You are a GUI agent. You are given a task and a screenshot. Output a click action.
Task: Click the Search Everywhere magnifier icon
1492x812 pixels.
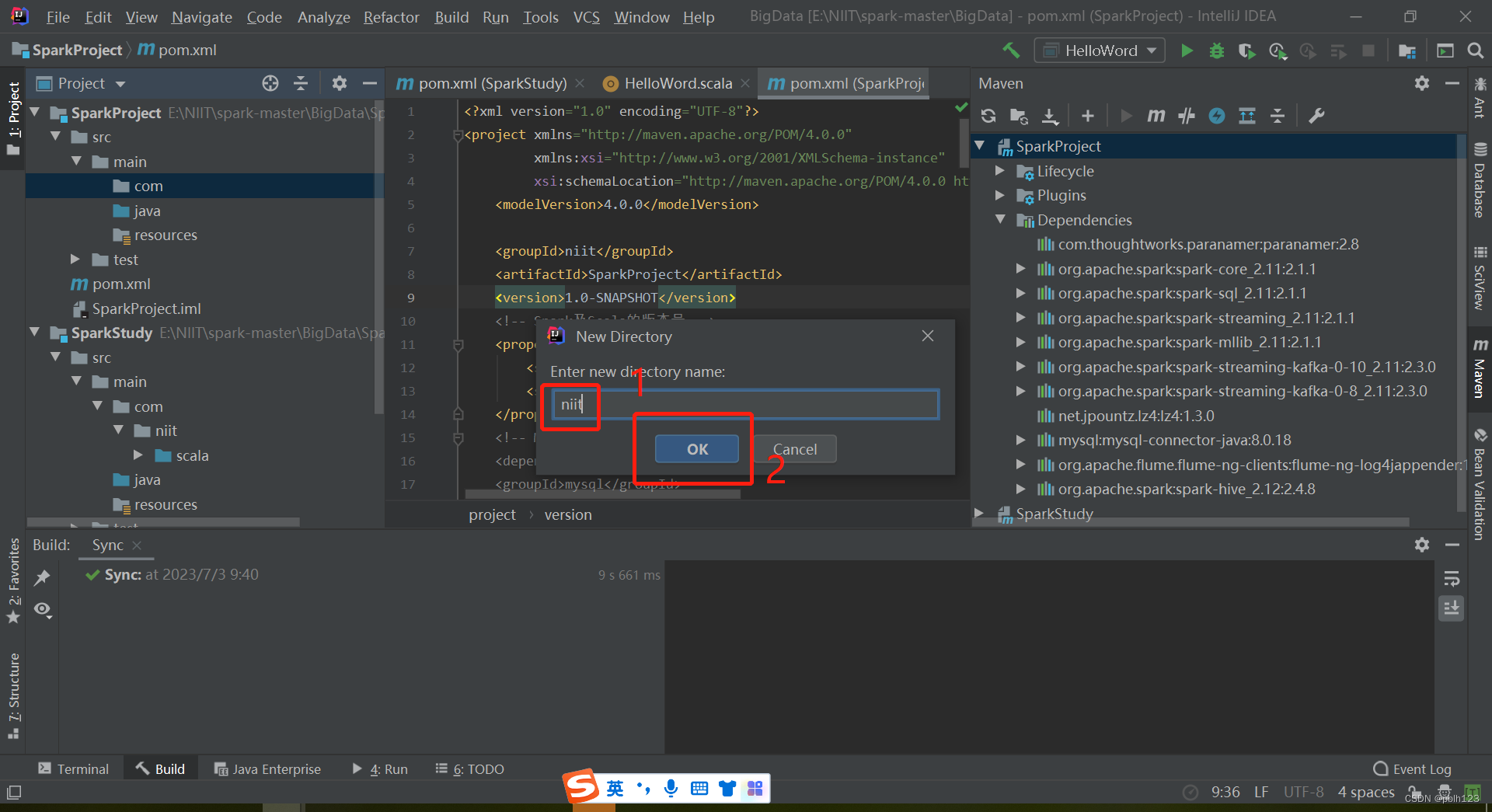[x=1475, y=51]
